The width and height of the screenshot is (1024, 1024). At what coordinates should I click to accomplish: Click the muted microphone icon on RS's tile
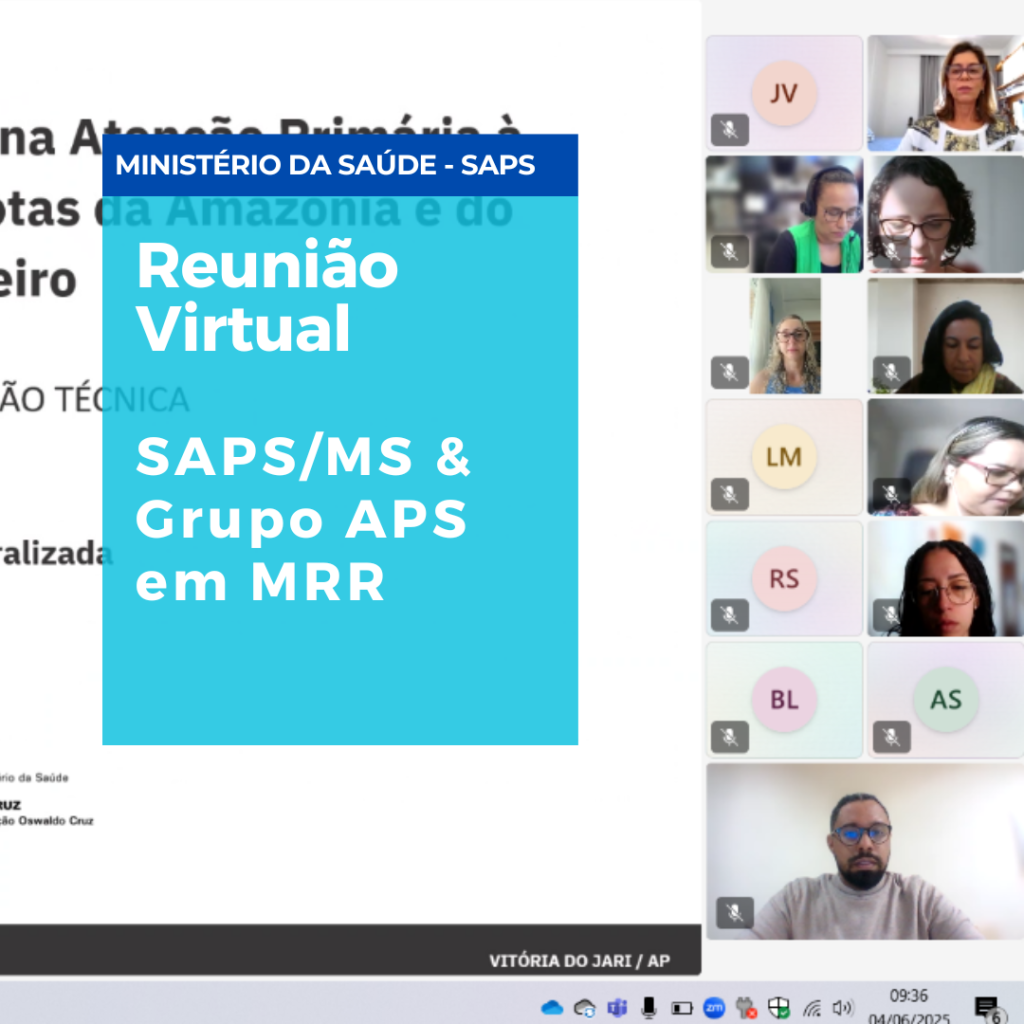pyautogui.click(x=729, y=615)
